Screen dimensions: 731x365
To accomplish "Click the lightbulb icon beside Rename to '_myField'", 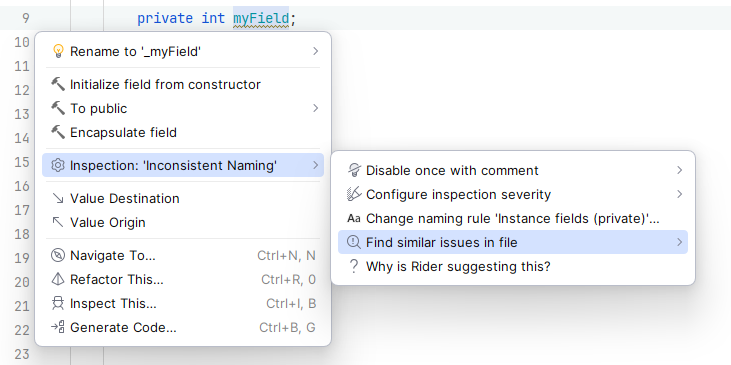I will click(58, 51).
